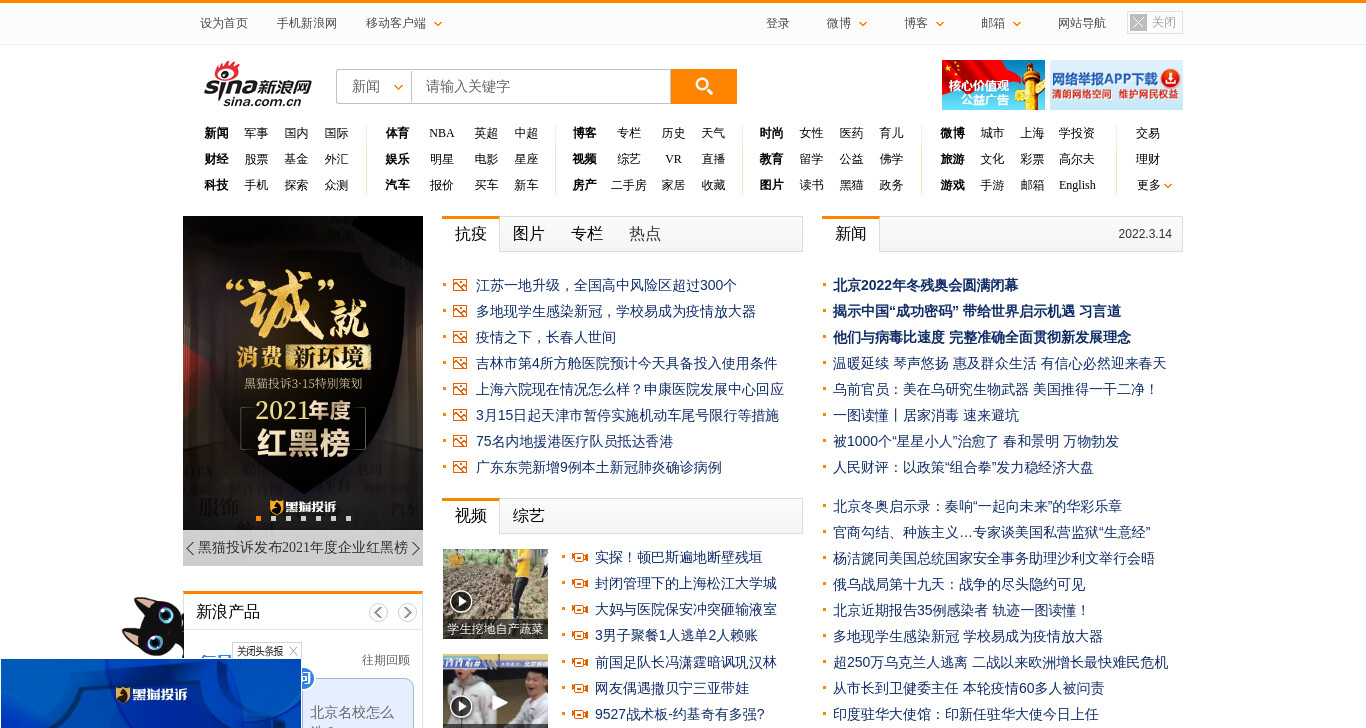Open the 网络举报APP下载 banner
This screenshot has width=1366, height=728.
(x=1116, y=85)
